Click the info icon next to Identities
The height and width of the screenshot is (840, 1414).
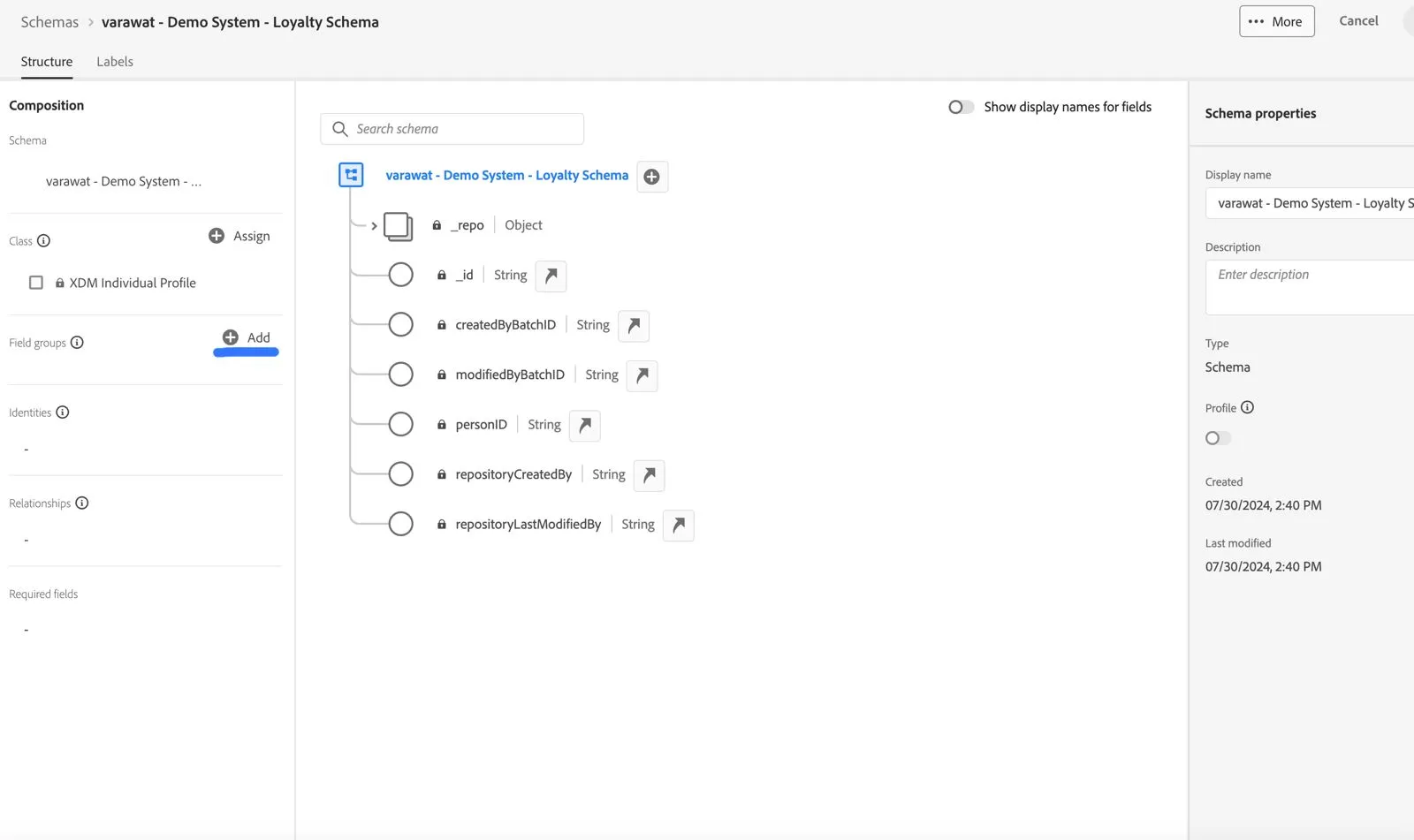coord(62,412)
